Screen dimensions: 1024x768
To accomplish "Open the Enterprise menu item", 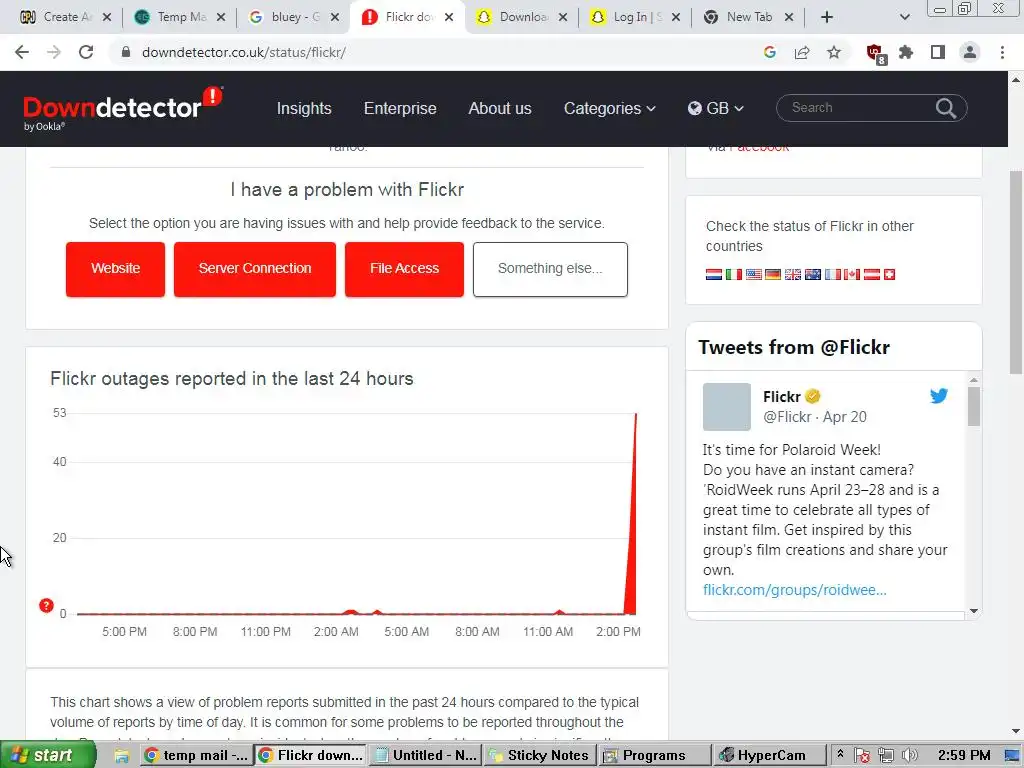I will click(x=400, y=108).
